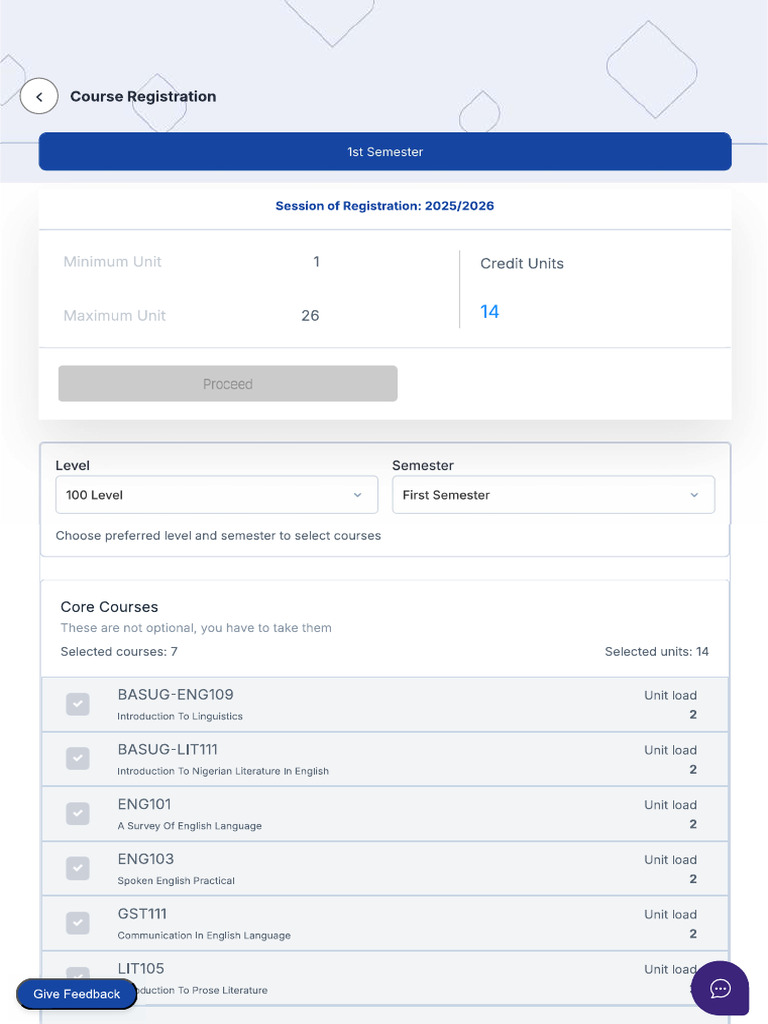Viewport: 768px width, 1024px height.
Task: Toggle the ENG103 Spoken English checkbox
Action: pos(78,869)
